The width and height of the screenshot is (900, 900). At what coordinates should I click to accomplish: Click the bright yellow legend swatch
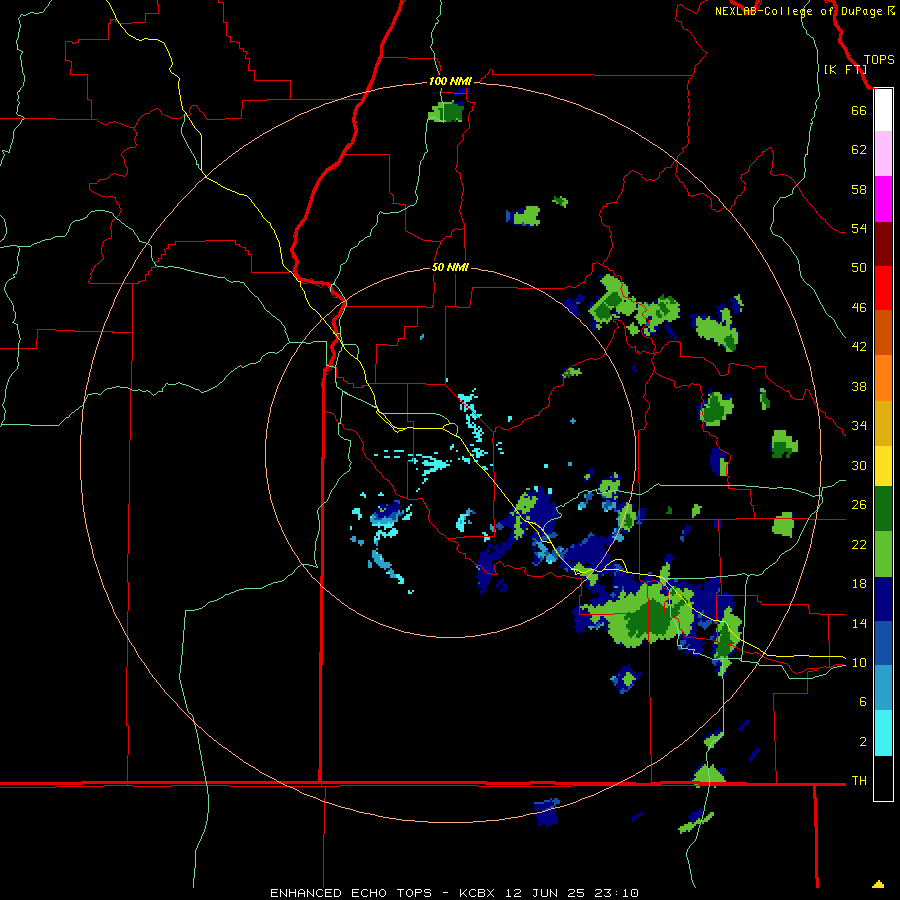coord(883,466)
